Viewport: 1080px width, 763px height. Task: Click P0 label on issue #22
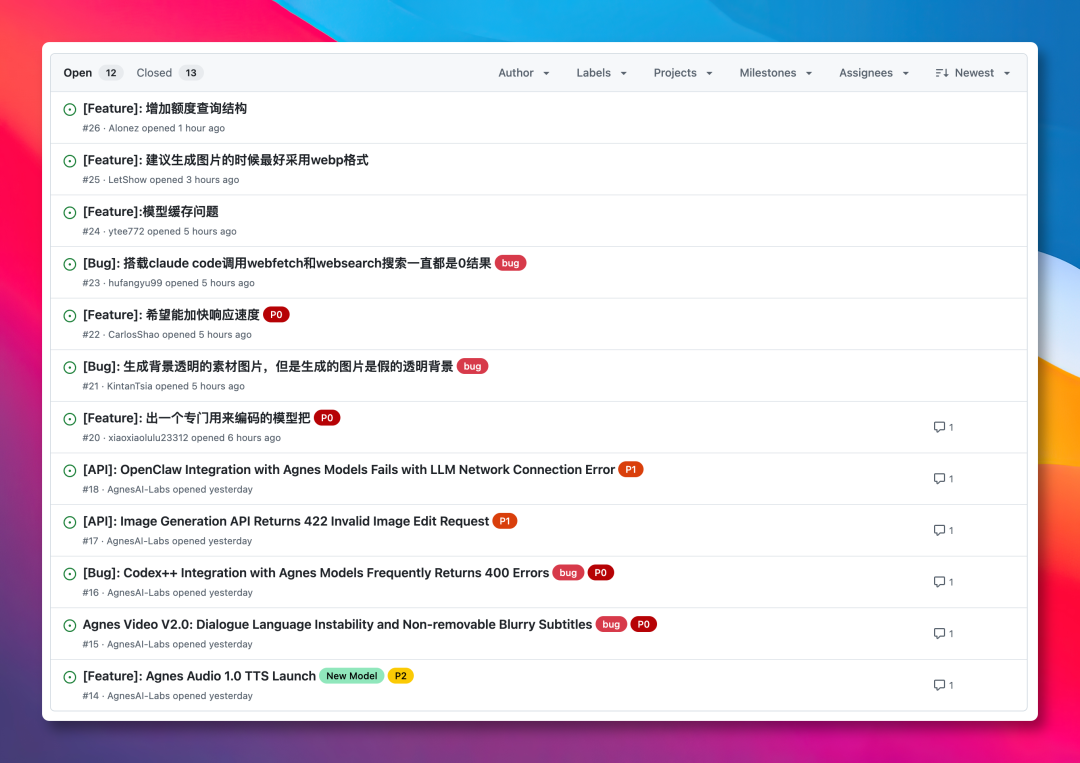coord(276,315)
